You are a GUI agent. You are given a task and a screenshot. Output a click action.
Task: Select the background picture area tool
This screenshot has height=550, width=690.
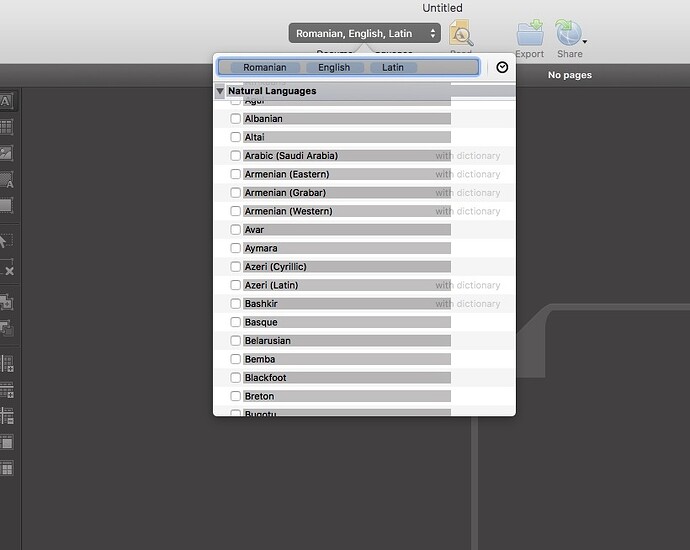(x=6, y=180)
